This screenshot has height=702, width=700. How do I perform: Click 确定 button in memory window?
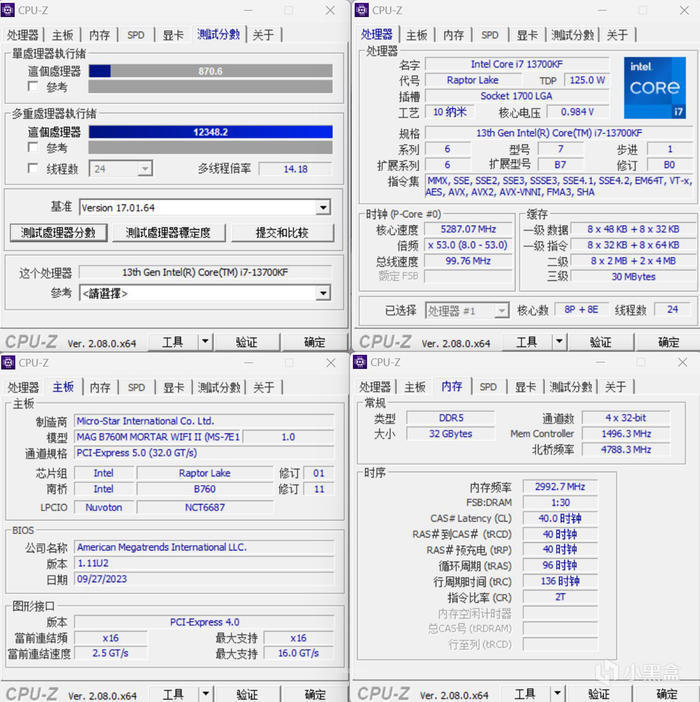tap(666, 693)
